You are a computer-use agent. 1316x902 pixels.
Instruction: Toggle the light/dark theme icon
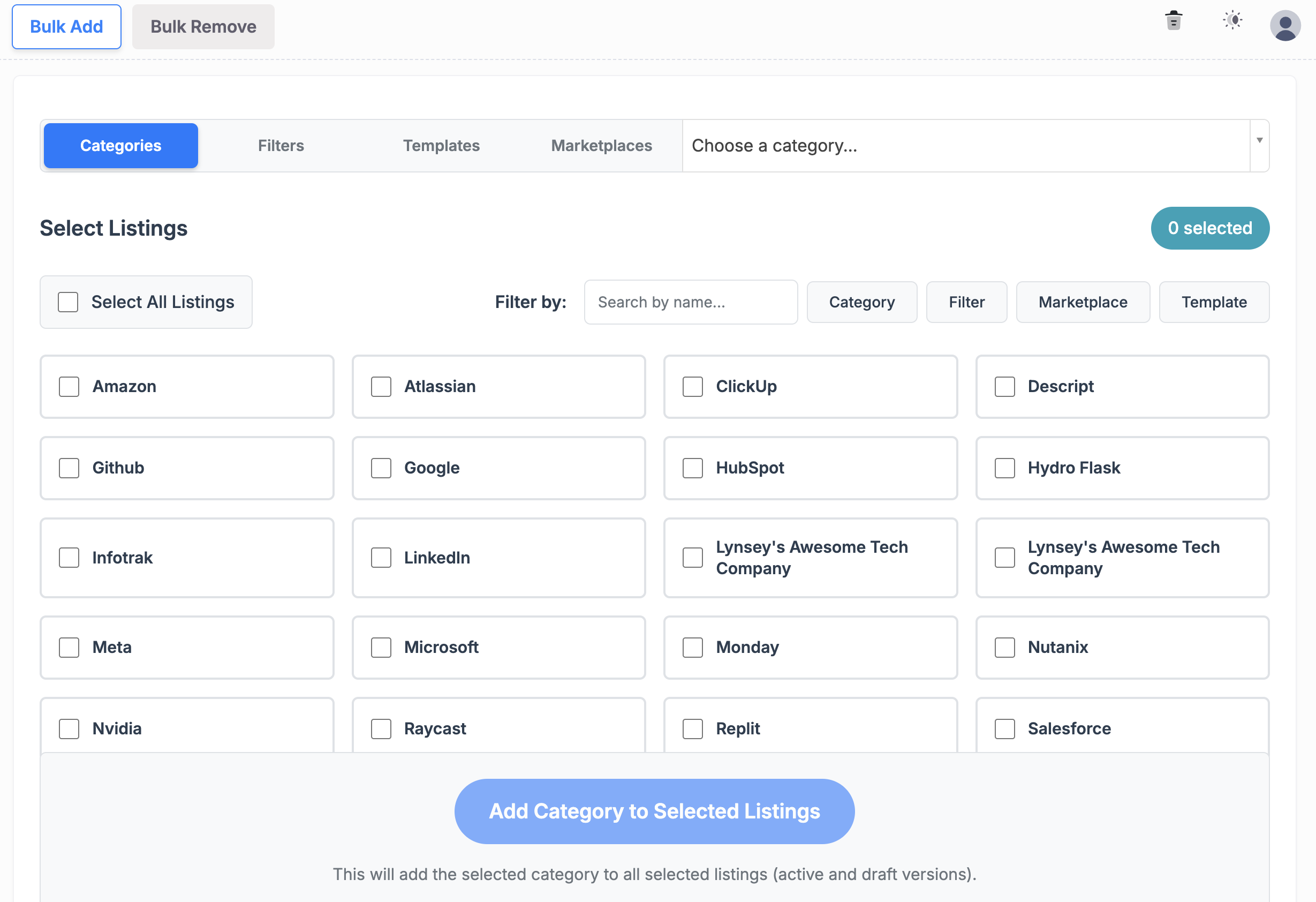point(1233,20)
